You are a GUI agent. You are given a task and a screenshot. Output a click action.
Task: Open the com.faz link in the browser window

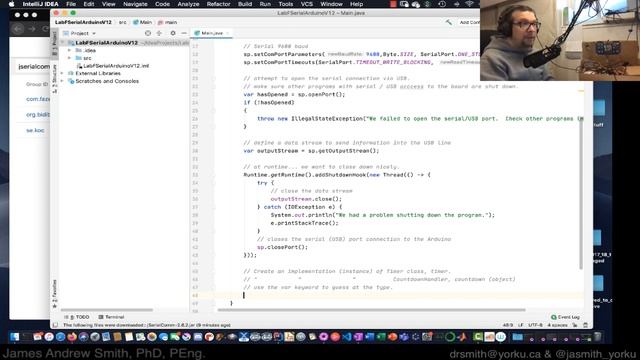(x=38, y=99)
